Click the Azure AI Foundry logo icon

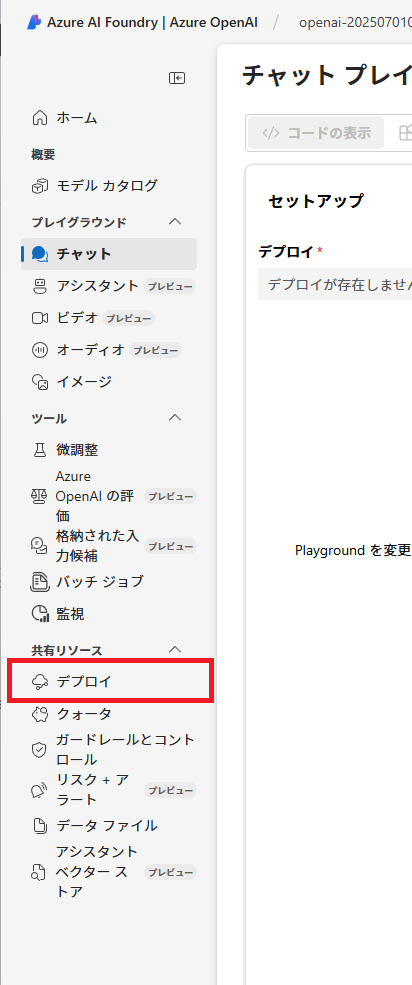point(33,23)
